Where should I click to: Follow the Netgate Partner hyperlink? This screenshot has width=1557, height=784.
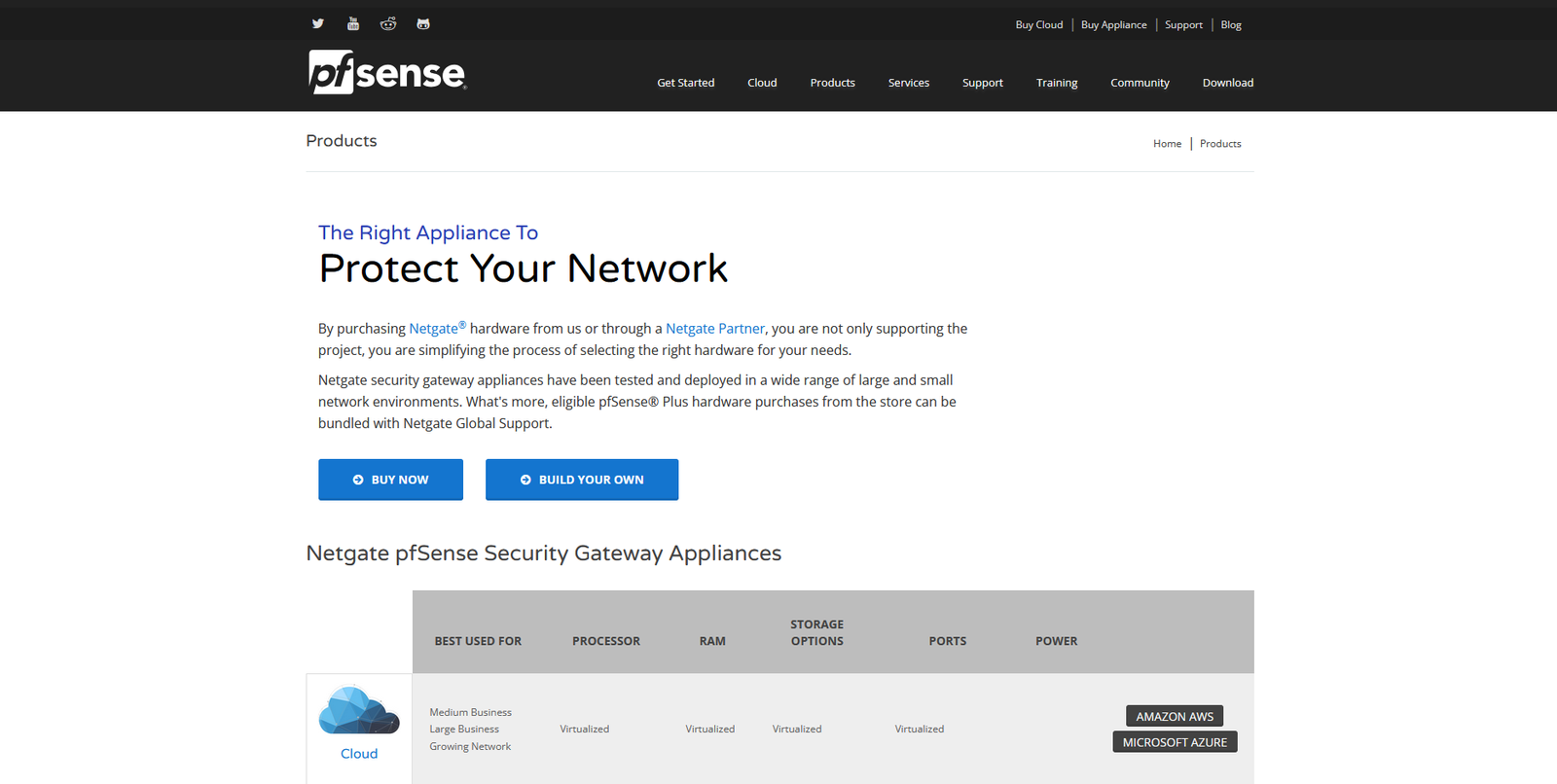pyautogui.click(x=715, y=329)
